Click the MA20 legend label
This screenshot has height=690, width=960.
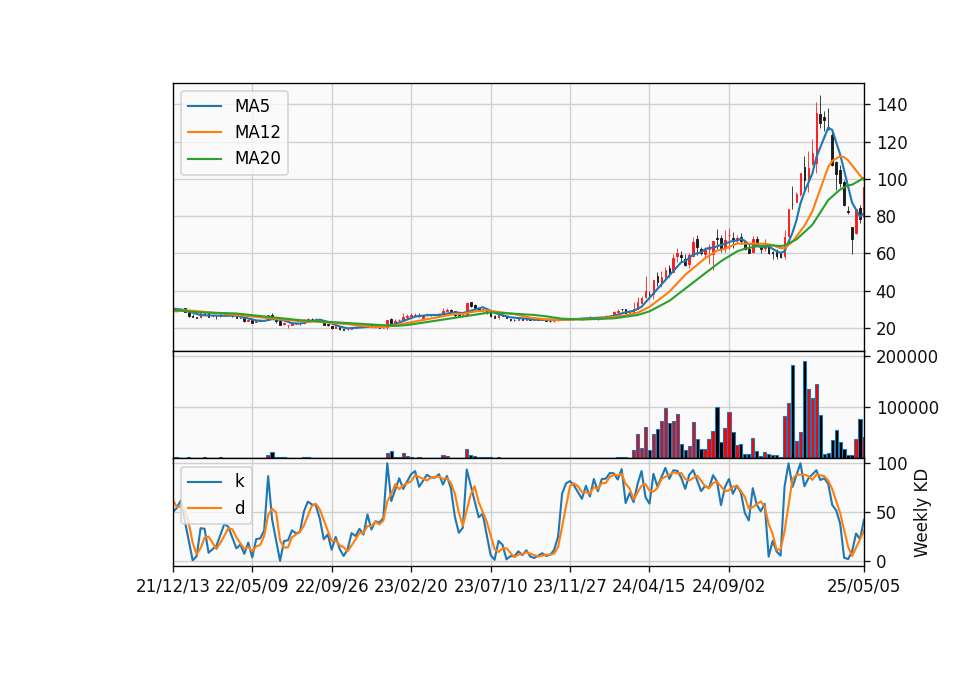point(258,159)
